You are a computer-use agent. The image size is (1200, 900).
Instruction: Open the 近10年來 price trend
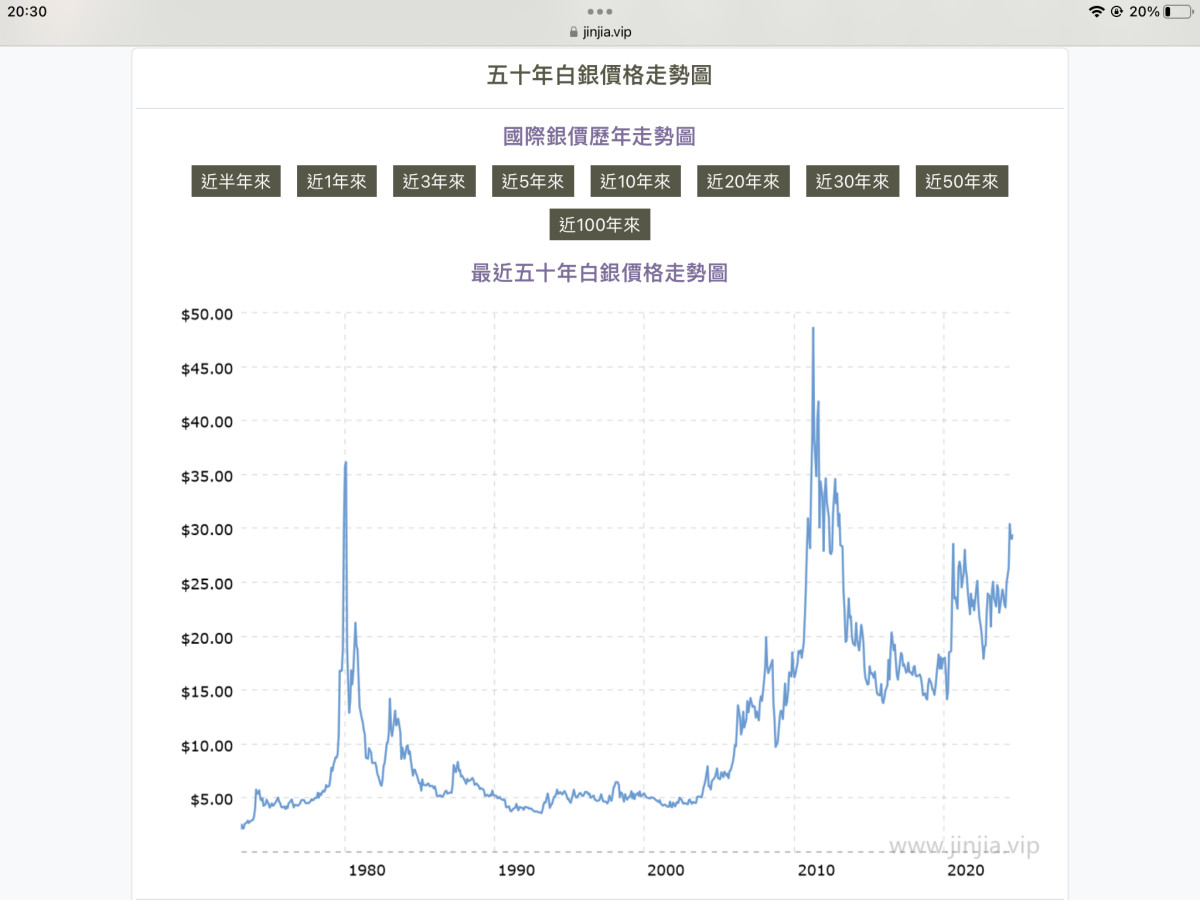coord(636,182)
